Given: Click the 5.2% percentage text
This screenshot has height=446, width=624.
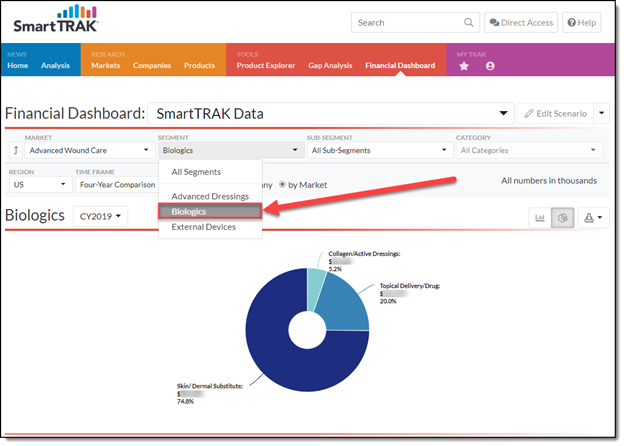Looking at the screenshot, I should click(x=335, y=269).
